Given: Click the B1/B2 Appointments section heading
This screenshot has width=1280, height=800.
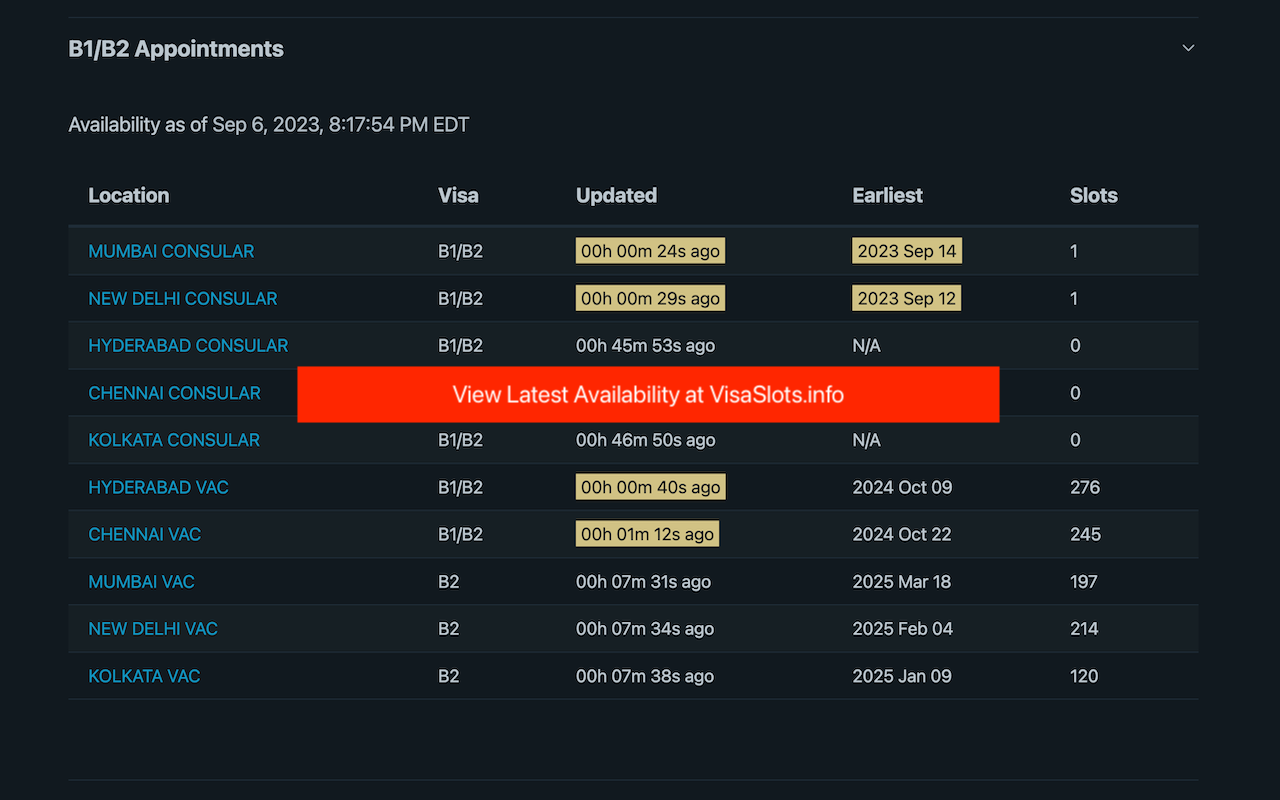Looking at the screenshot, I should tap(176, 49).
